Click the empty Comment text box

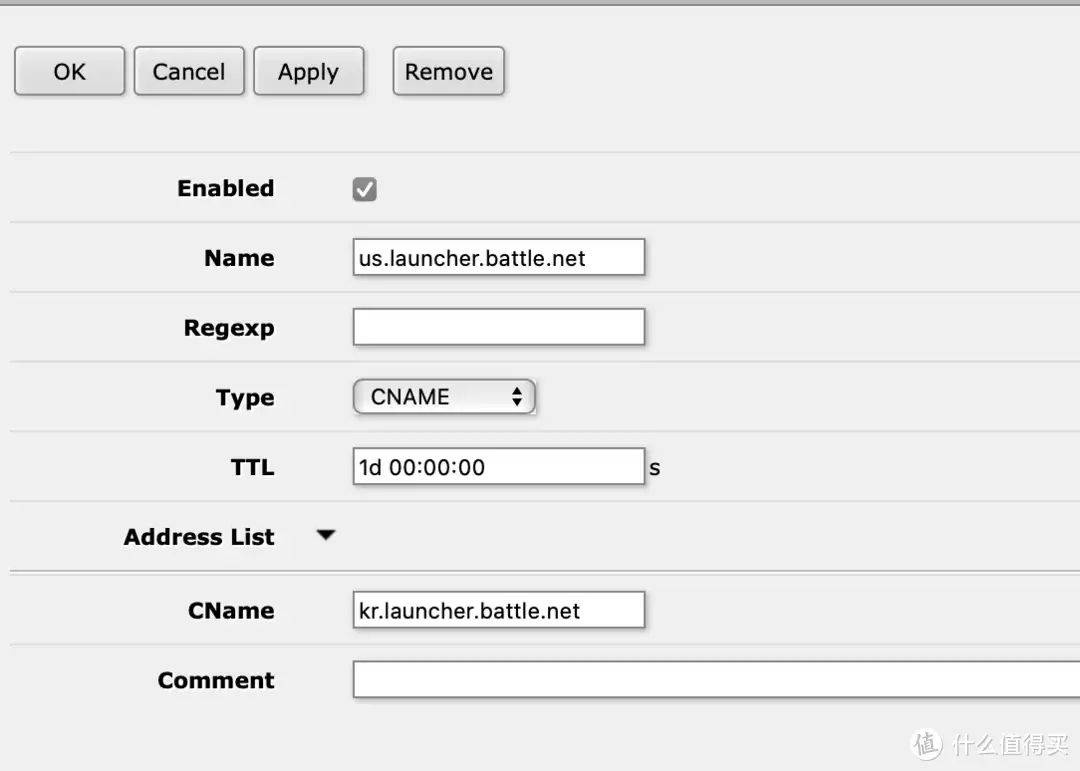[x=715, y=680]
